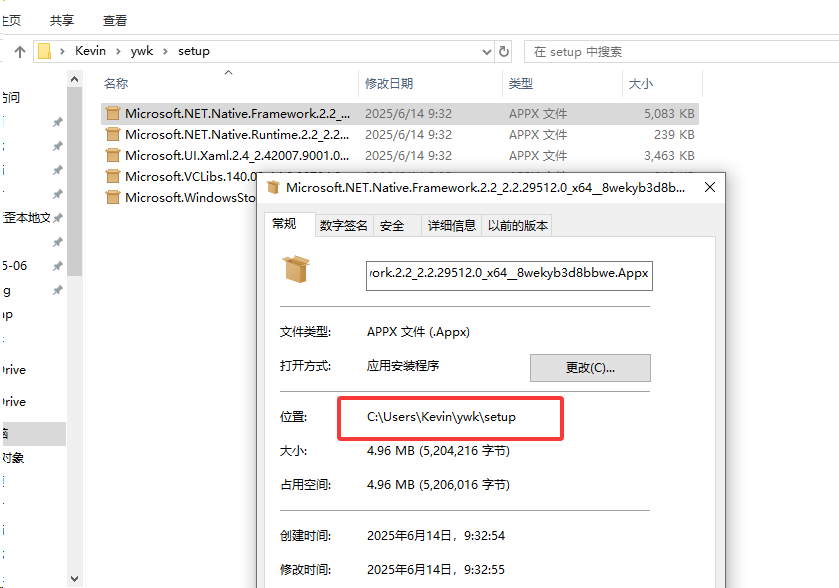This screenshot has height=588, width=839.
Task: Switch to the 数字签名 tab
Action: (x=344, y=226)
